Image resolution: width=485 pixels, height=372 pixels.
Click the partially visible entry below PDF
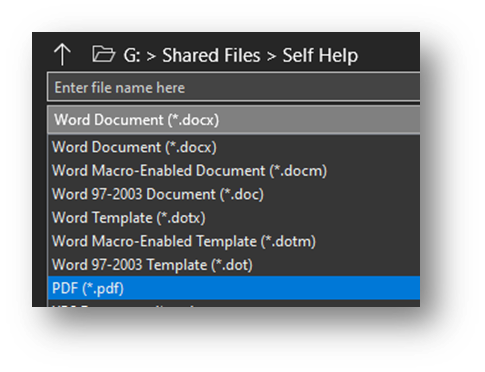tap(234, 304)
